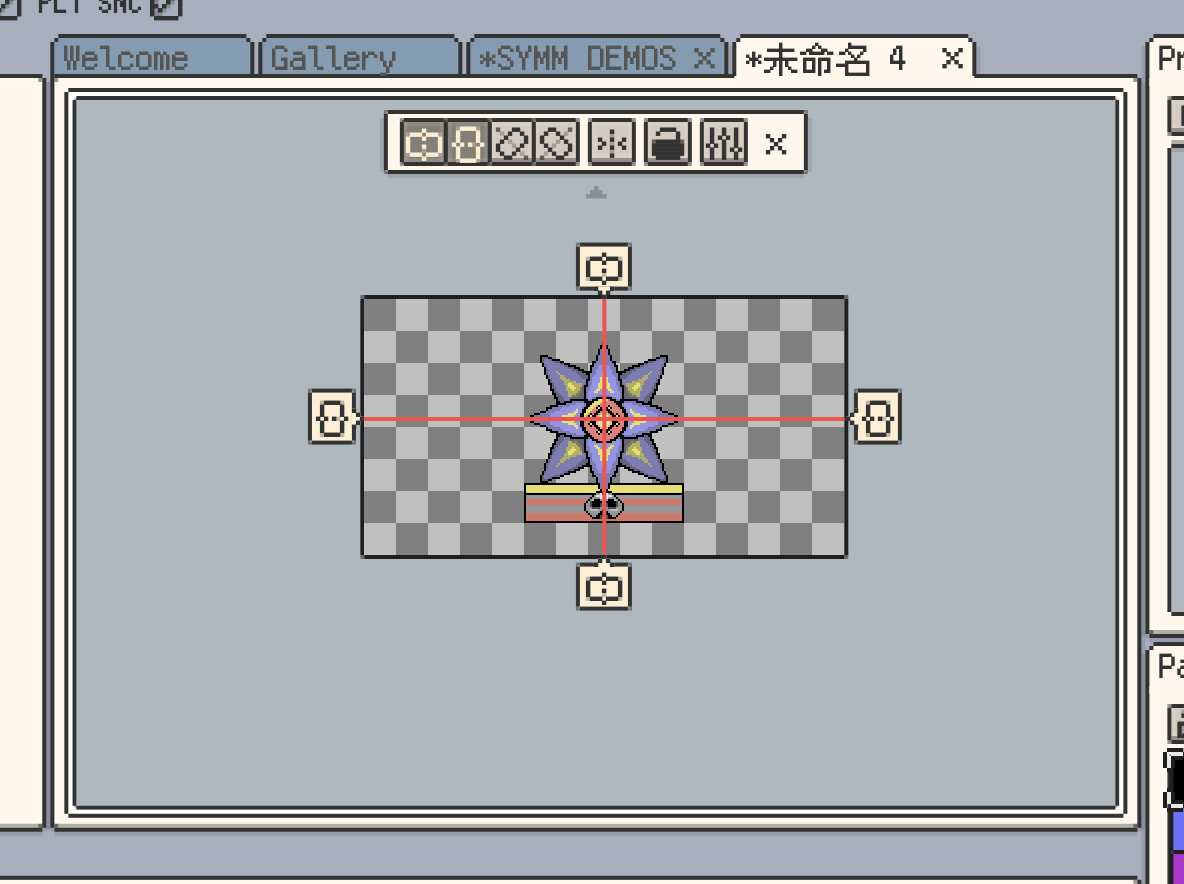This screenshot has height=884, width=1184.
Task: Click the top symmetry axis handle
Action: pos(604,268)
